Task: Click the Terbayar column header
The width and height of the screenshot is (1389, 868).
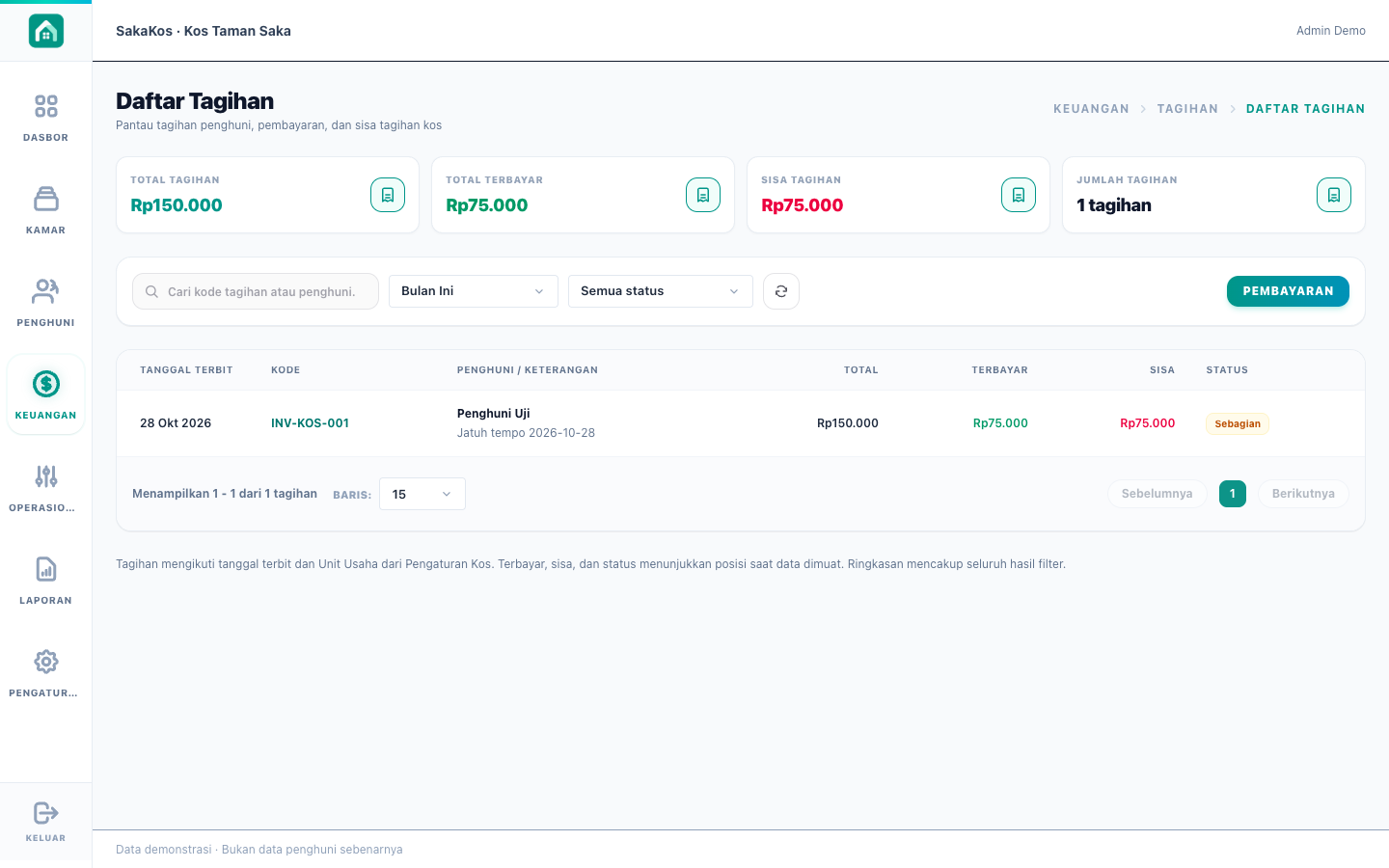Action: pyautogui.click(x=1000, y=370)
